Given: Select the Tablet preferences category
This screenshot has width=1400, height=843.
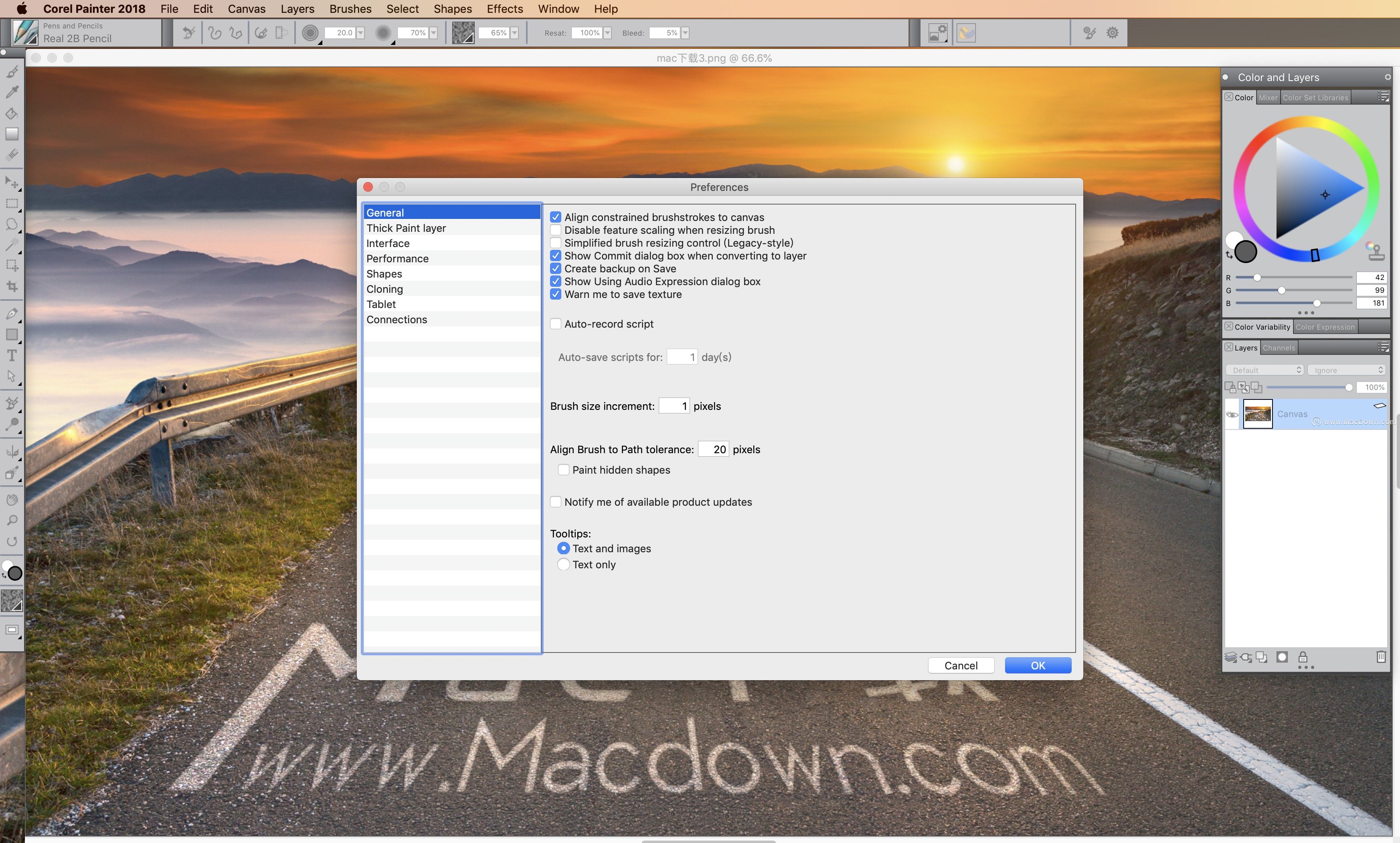Looking at the screenshot, I should click(452, 304).
